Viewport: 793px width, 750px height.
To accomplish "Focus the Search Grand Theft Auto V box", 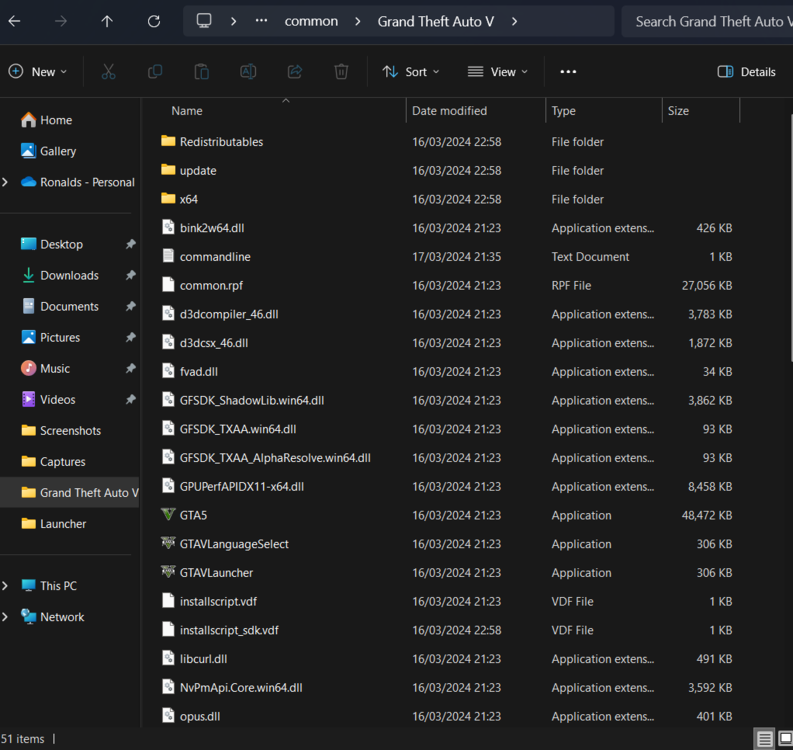I will [707, 21].
